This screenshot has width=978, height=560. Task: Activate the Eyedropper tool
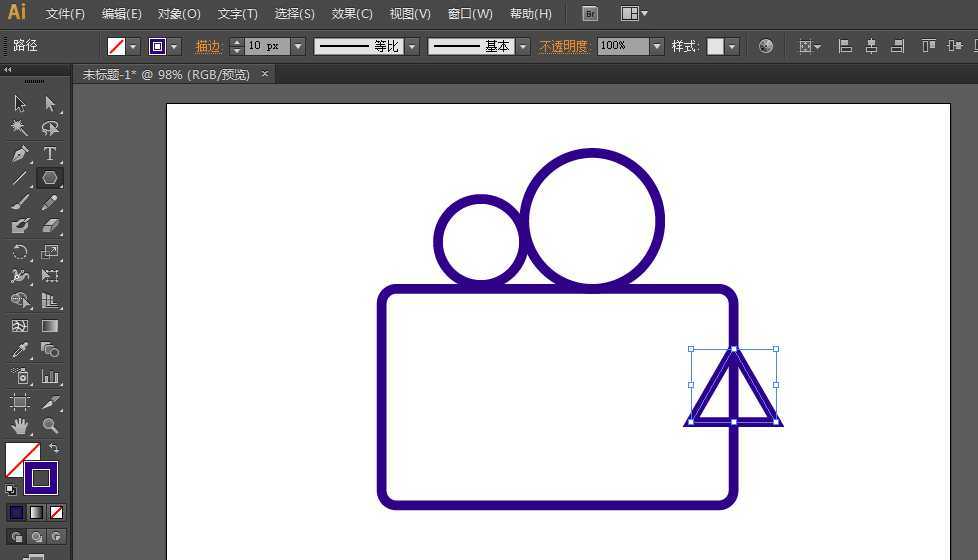click(20, 350)
